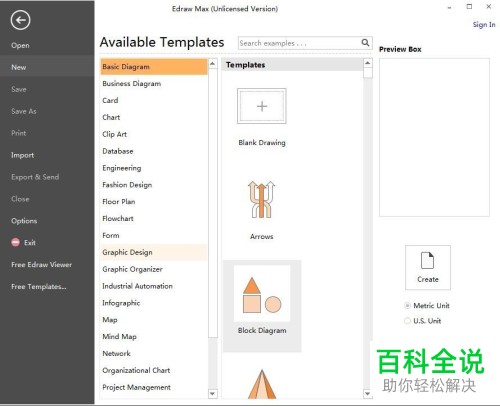Select the Graphic Organizer category
This screenshot has height=406, width=500.
pos(154,269)
